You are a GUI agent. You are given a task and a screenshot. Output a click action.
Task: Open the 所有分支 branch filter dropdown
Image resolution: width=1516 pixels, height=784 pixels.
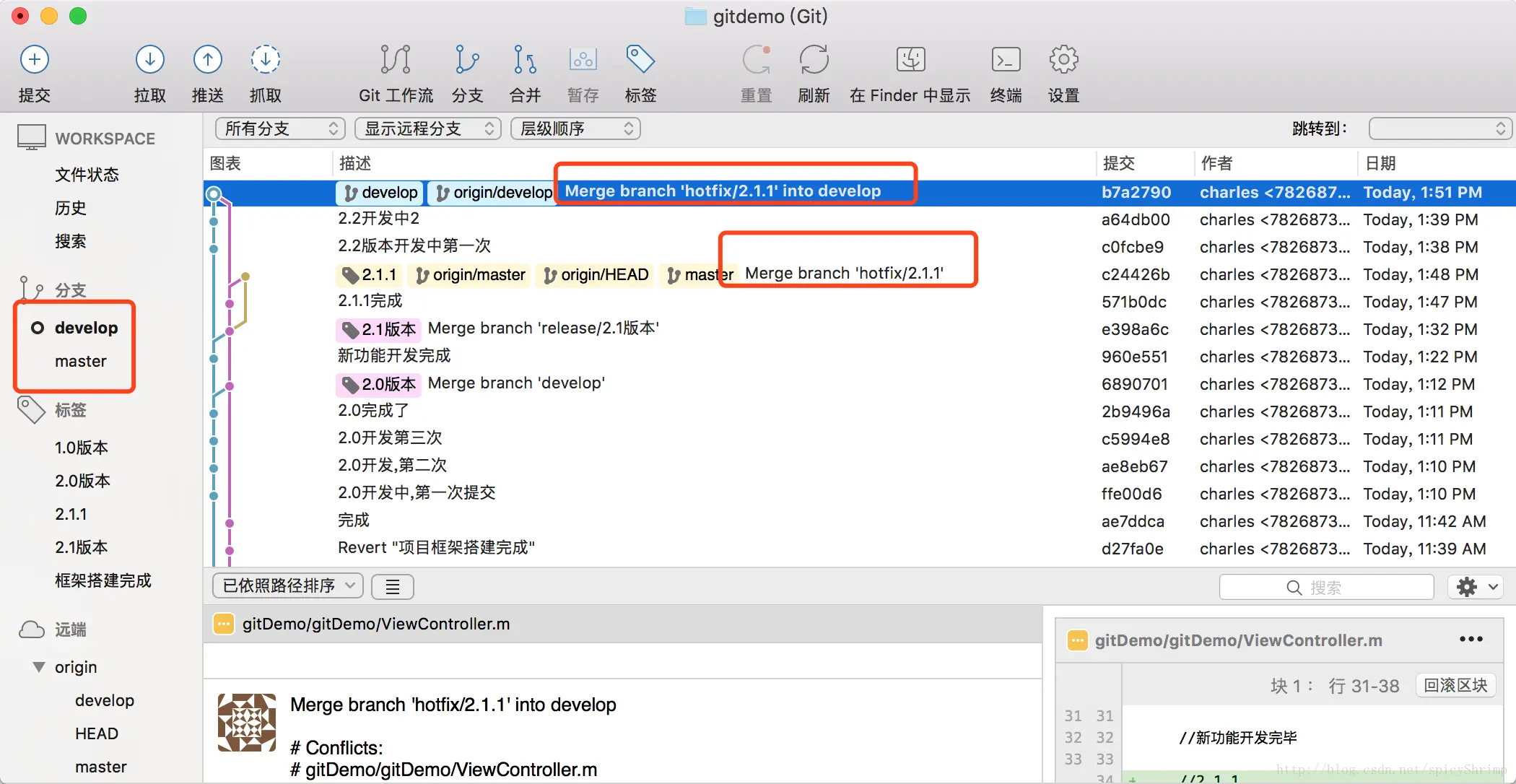point(281,129)
